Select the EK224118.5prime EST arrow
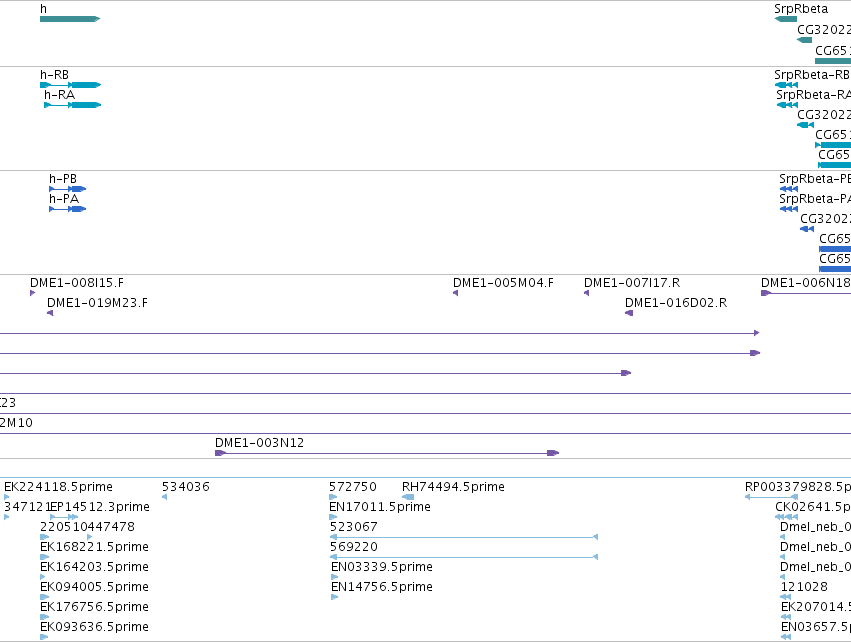Viewport: 851px width, 642px height. point(7,497)
